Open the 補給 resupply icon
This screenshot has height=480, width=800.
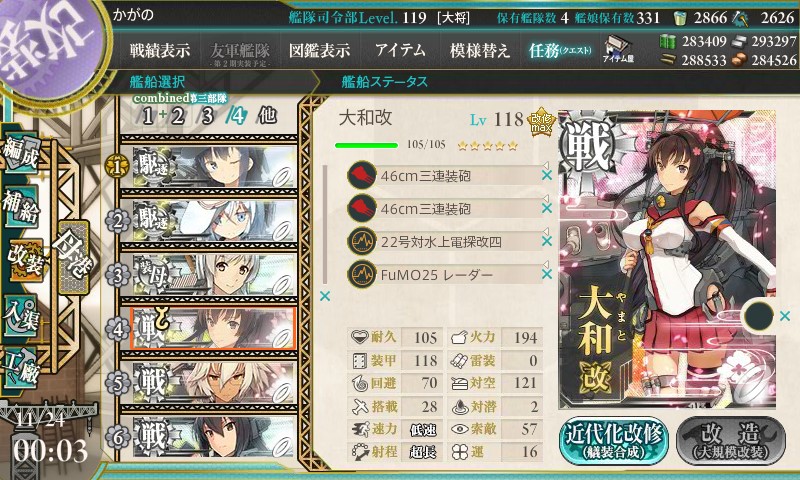pyautogui.click(x=21, y=205)
